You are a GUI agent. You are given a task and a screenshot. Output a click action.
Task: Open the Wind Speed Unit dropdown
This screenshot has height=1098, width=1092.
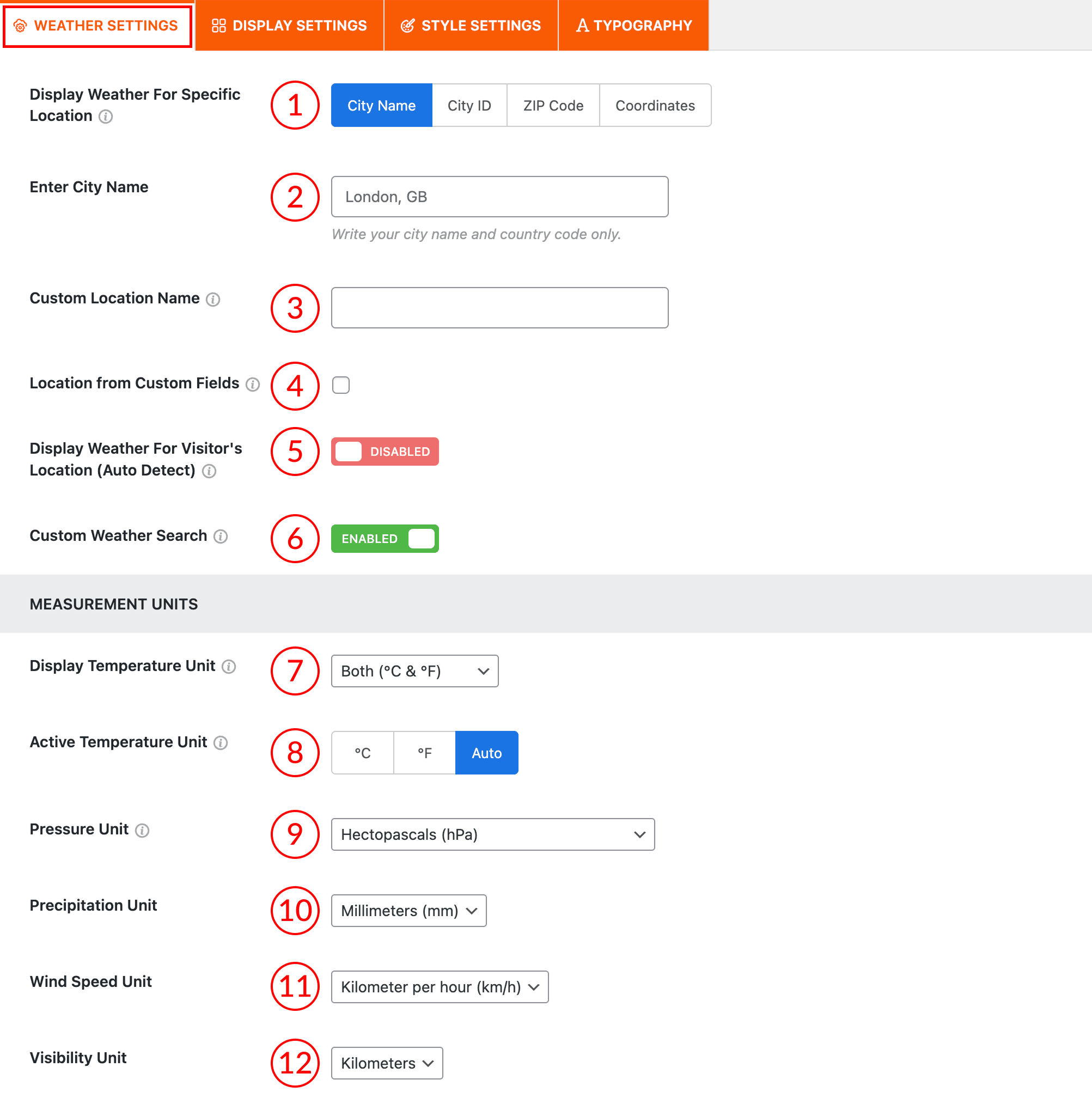point(440,987)
